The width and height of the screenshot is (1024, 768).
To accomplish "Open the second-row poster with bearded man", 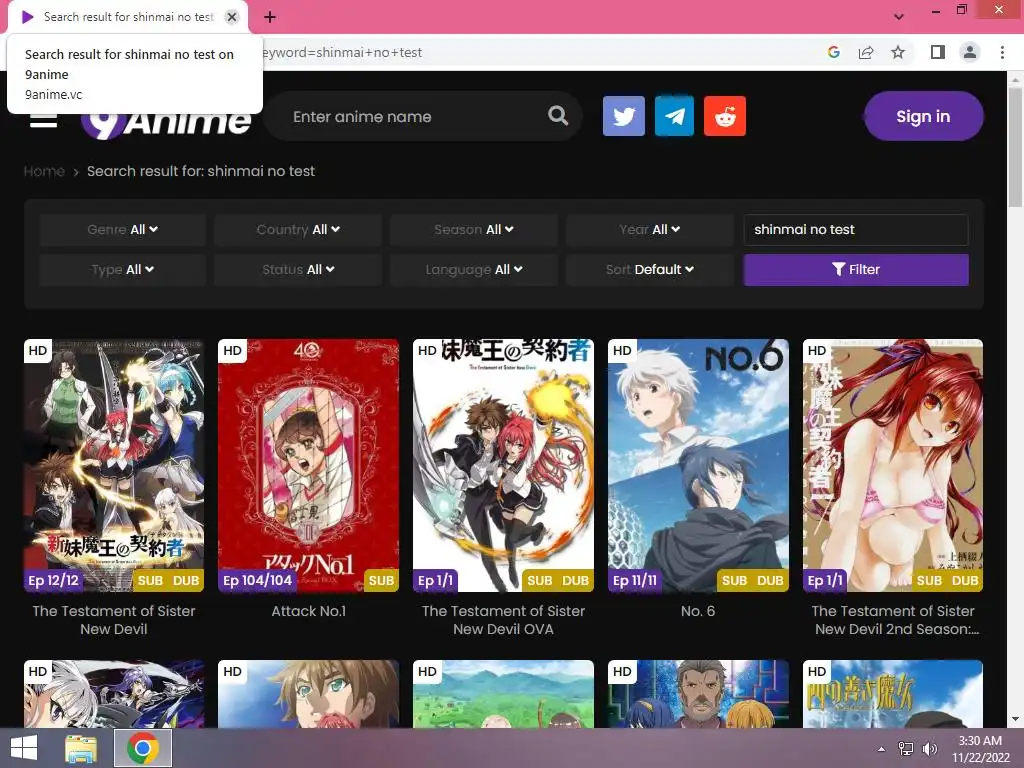I will [698, 694].
